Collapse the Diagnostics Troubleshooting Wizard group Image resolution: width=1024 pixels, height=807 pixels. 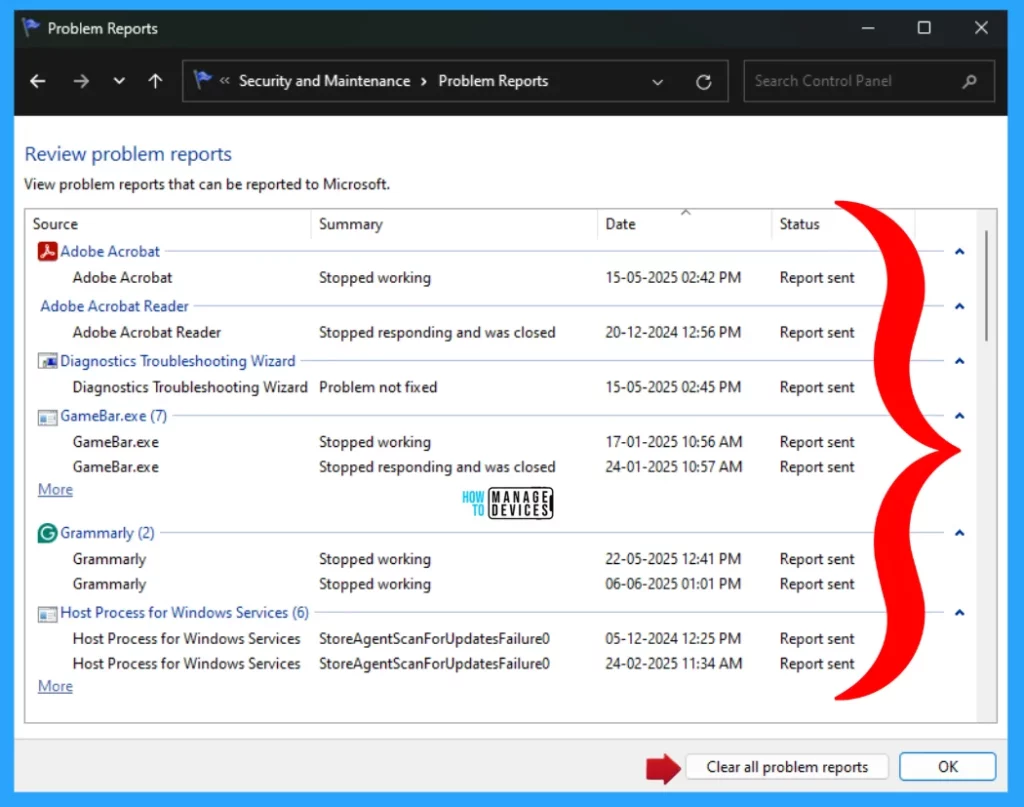pyautogui.click(x=959, y=361)
